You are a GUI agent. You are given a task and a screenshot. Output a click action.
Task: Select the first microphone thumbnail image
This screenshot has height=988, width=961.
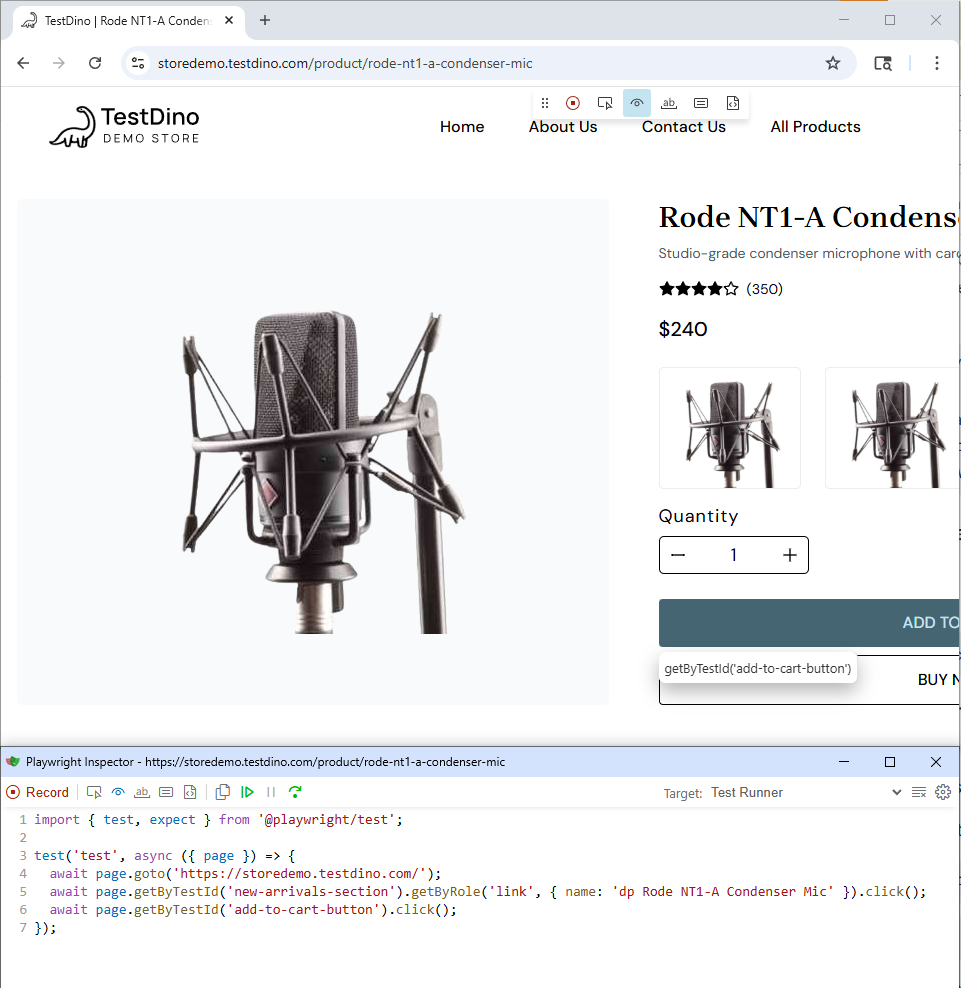730,428
